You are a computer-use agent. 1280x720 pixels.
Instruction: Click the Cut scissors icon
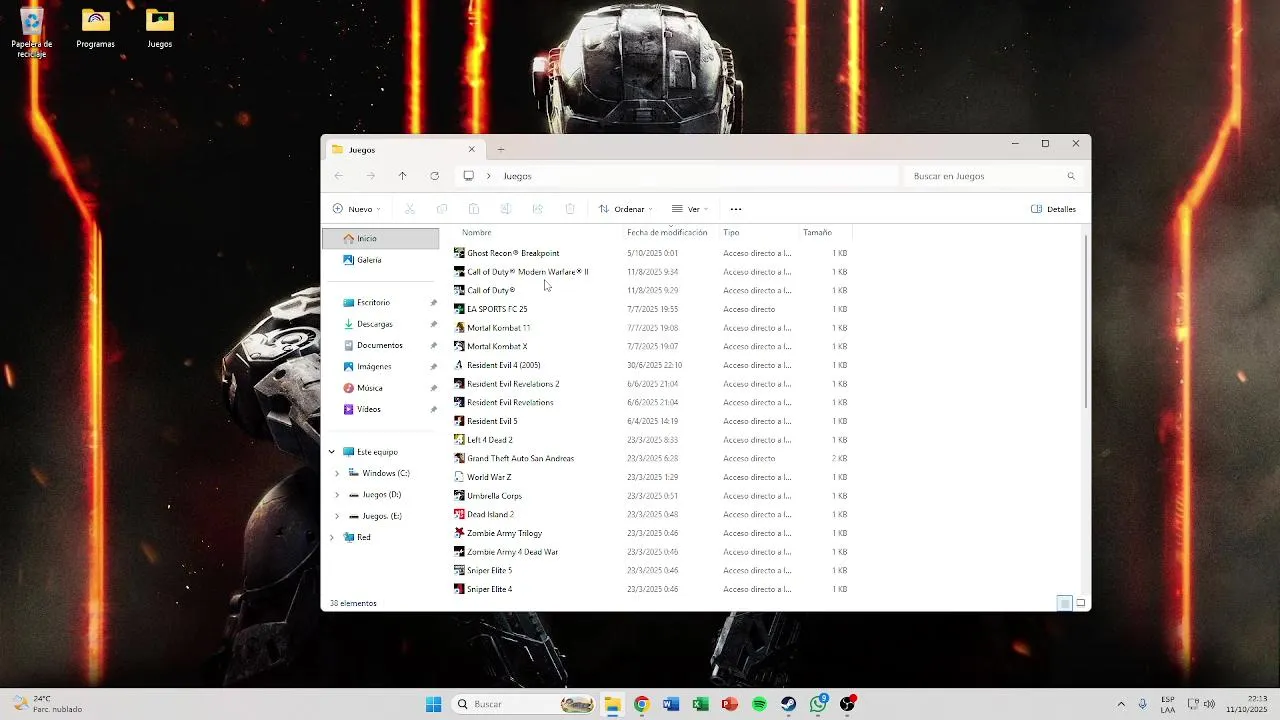pyautogui.click(x=410, y=209)
